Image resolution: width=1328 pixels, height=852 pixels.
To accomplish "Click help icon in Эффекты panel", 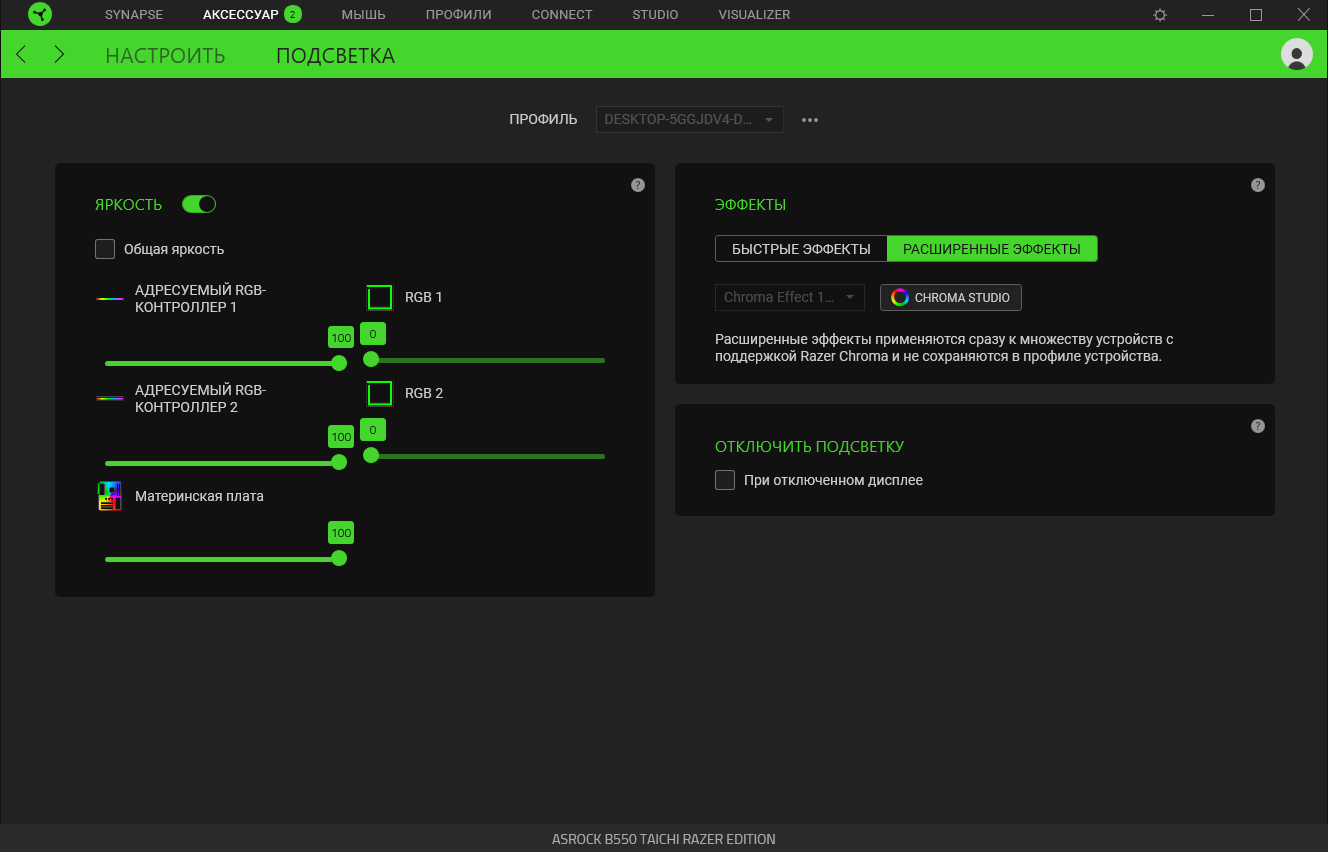I will click(1258, 185).
